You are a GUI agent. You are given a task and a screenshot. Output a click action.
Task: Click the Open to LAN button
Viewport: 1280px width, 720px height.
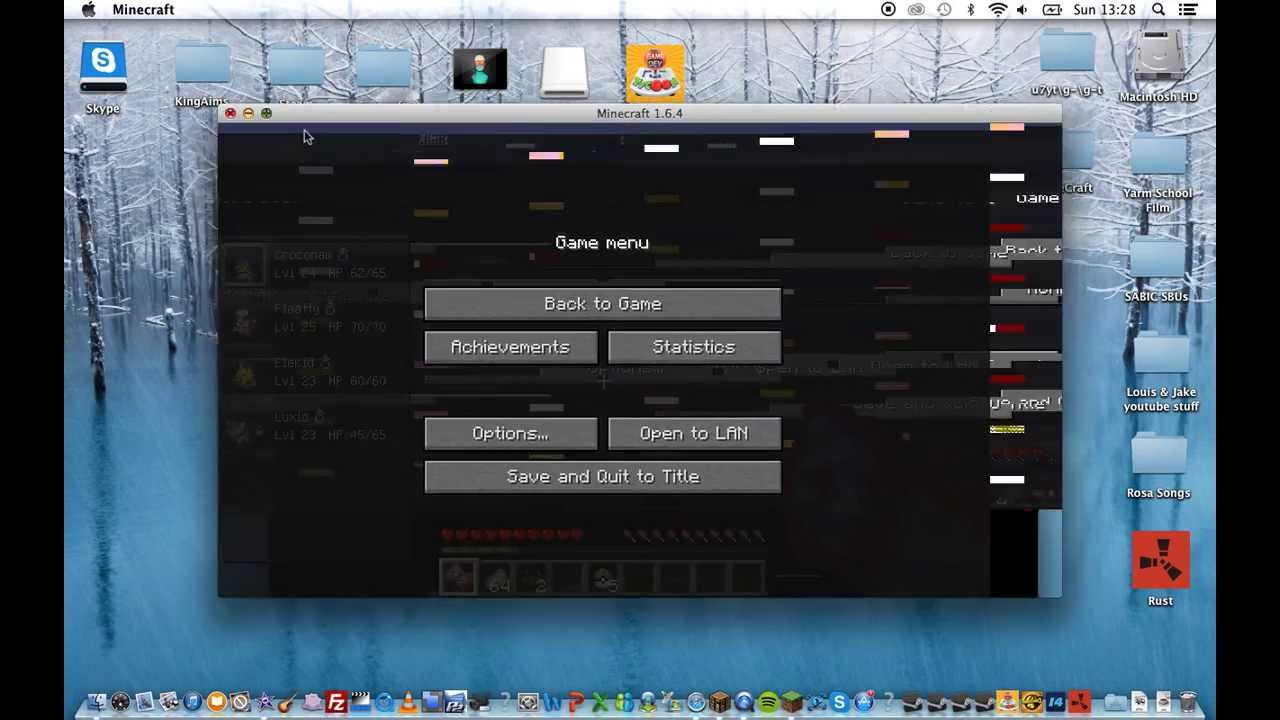(694, 433)
